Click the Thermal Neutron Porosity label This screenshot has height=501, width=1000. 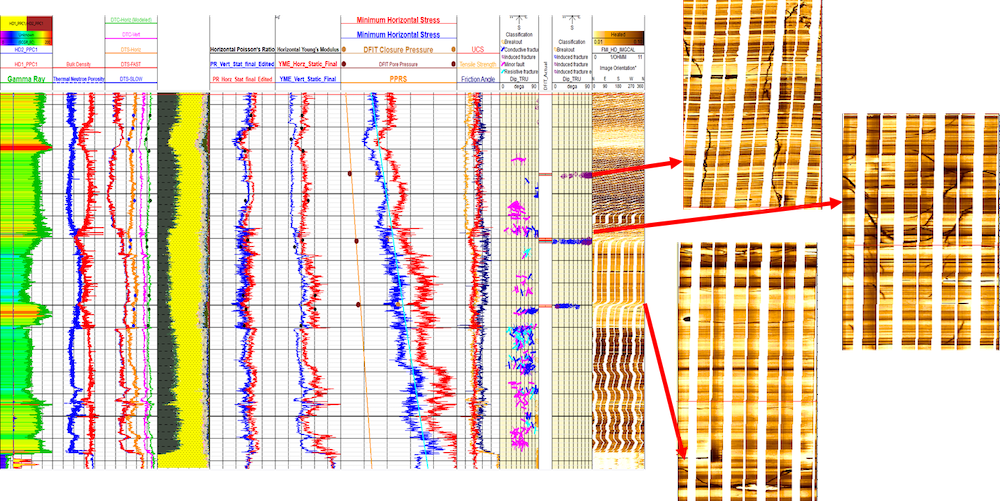(x=78, y=78)
